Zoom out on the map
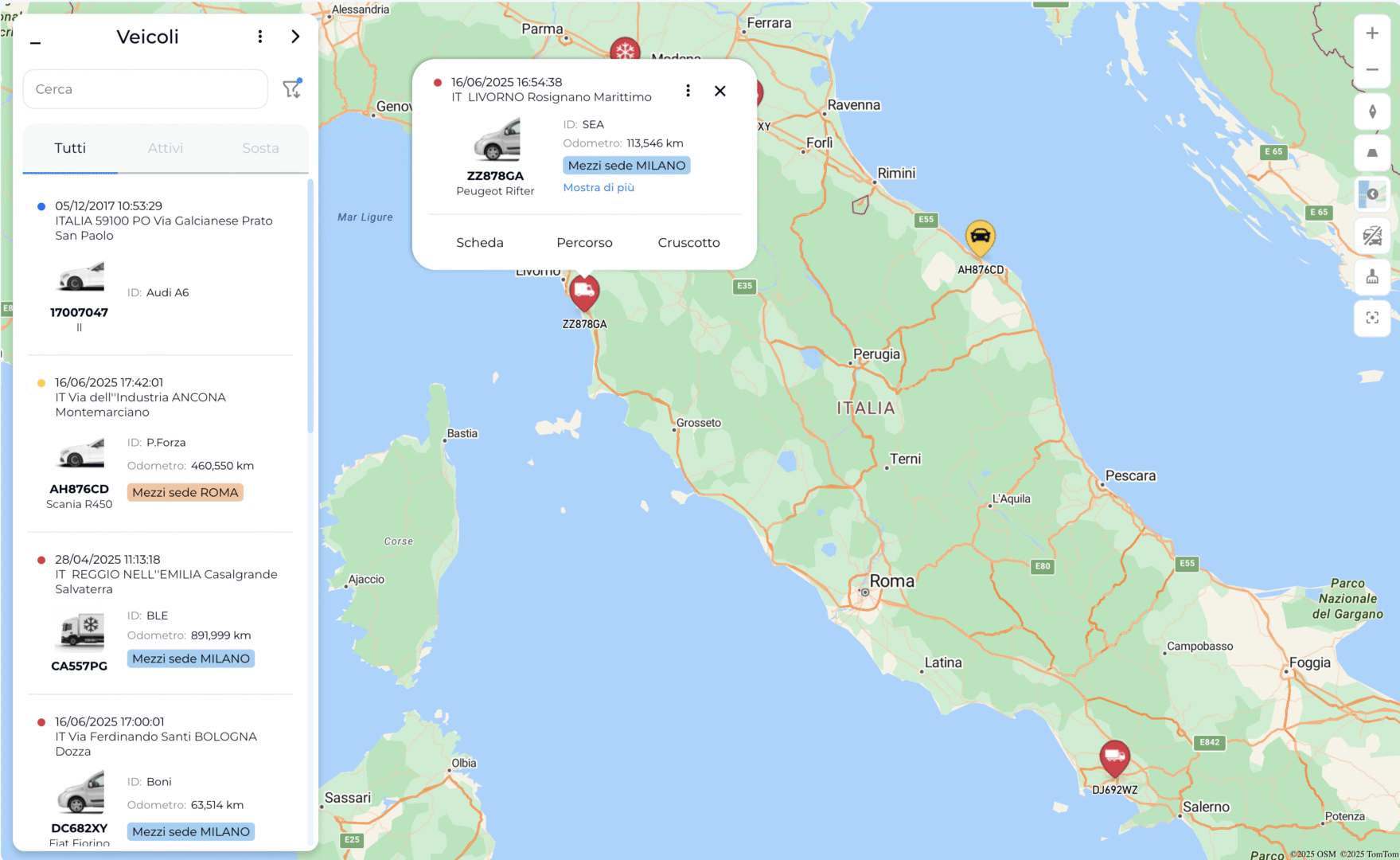 tap(1372, 70)
